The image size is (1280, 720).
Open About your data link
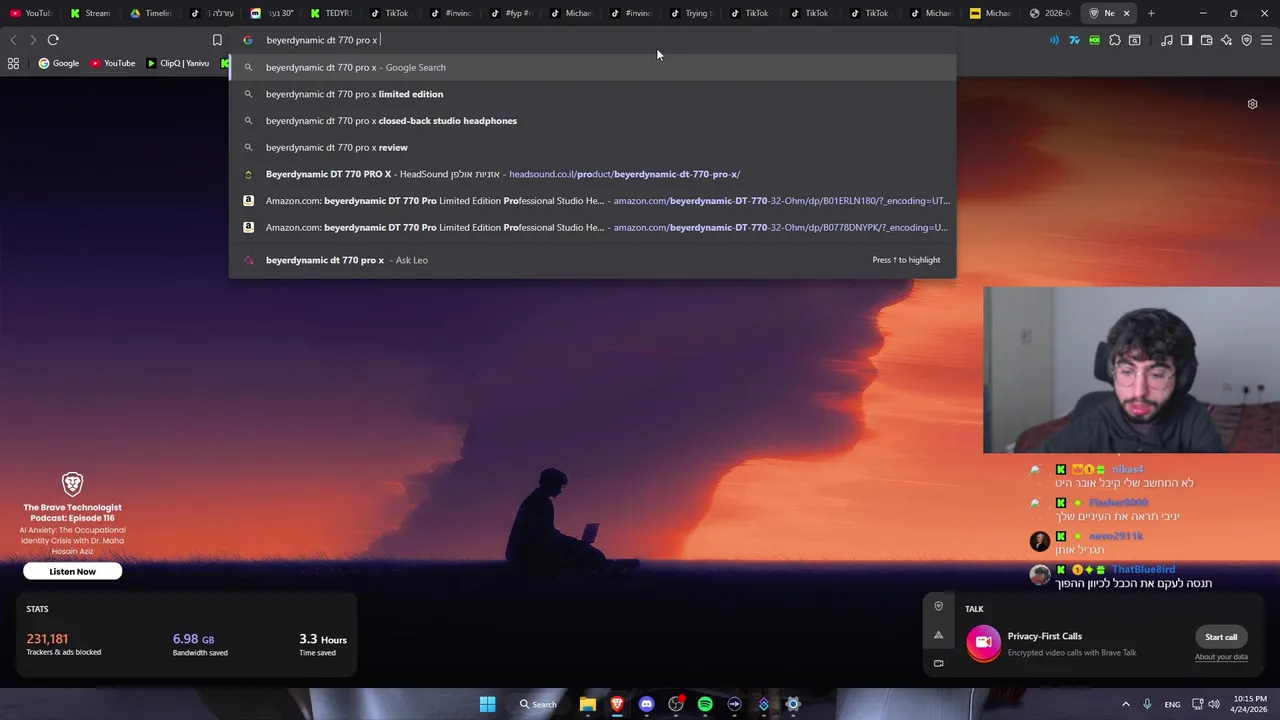(x=1221, y=657)
